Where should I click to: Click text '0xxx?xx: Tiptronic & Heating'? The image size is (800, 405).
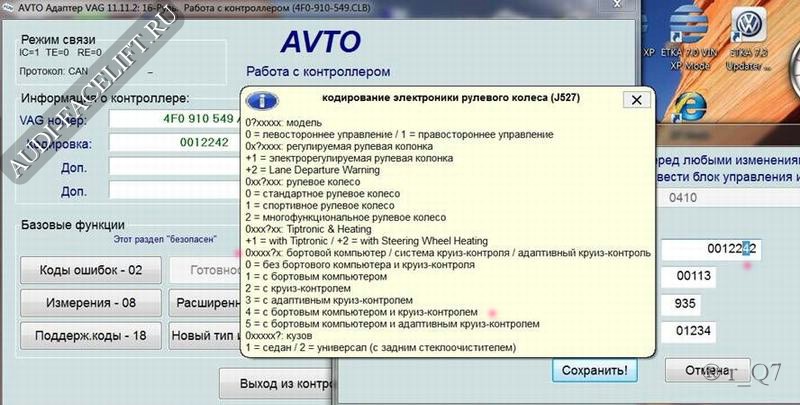[x=308, y=229]
